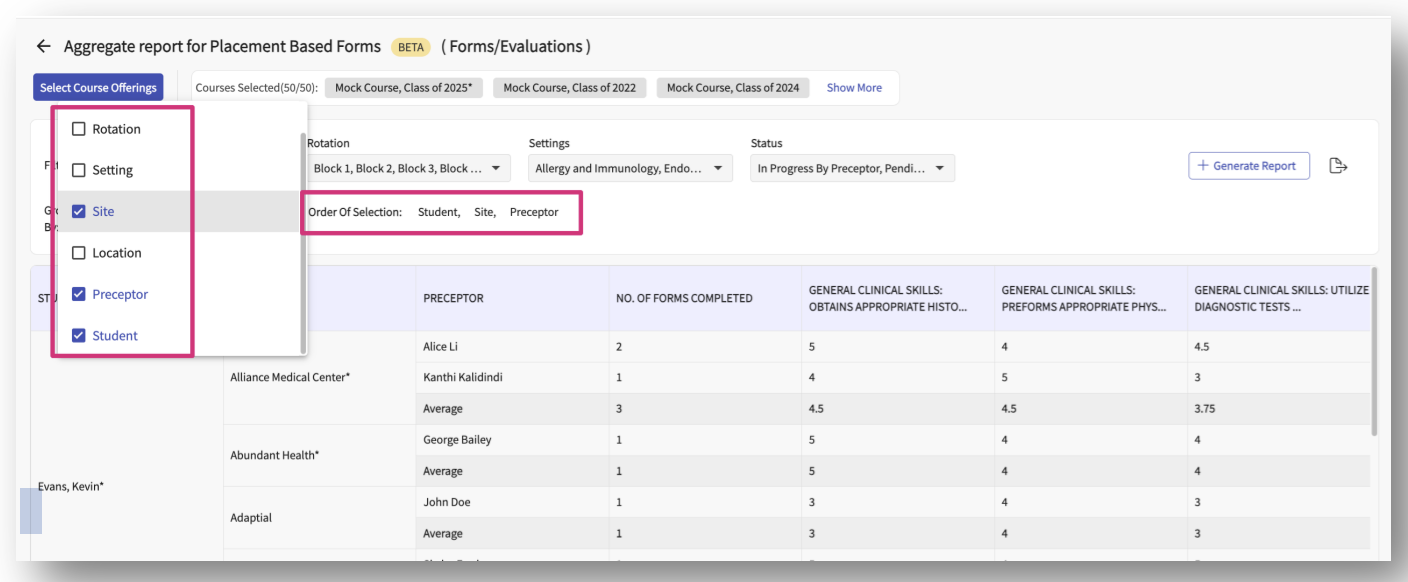
Task: Uncheck the Site checkbox
Action: point(79,212)
